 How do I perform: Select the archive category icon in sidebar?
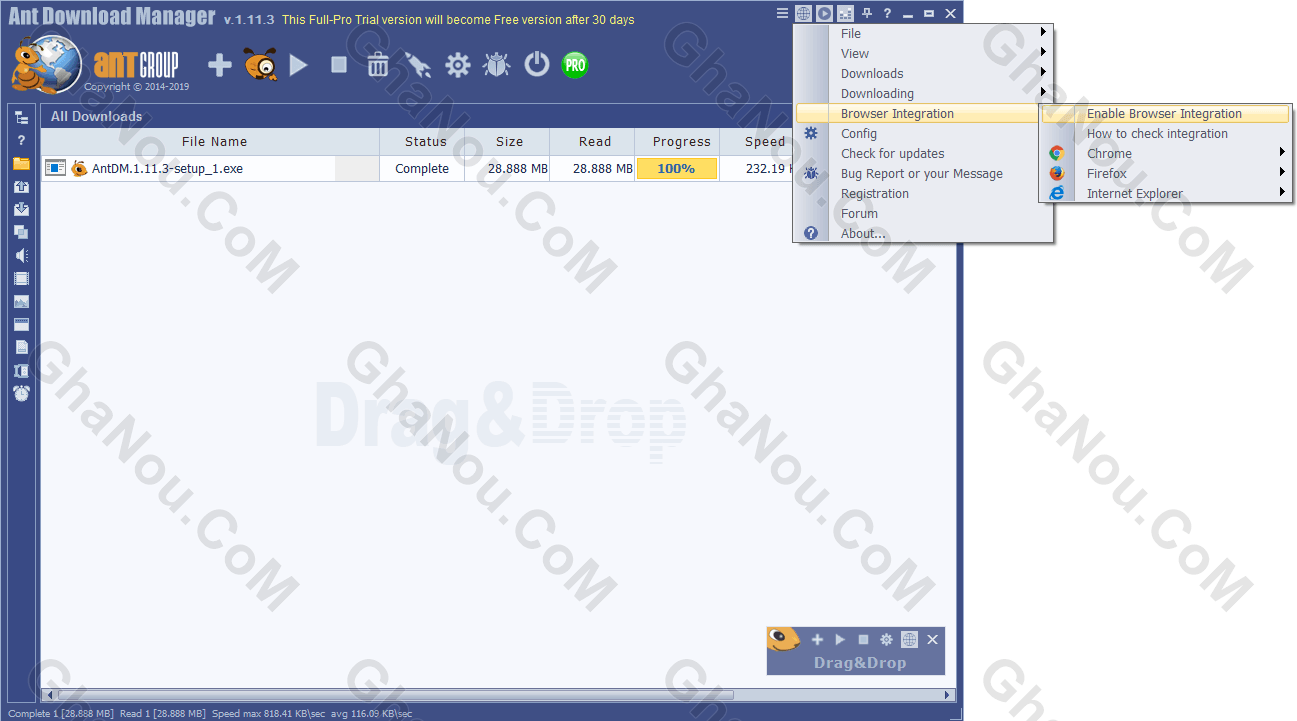21,370
